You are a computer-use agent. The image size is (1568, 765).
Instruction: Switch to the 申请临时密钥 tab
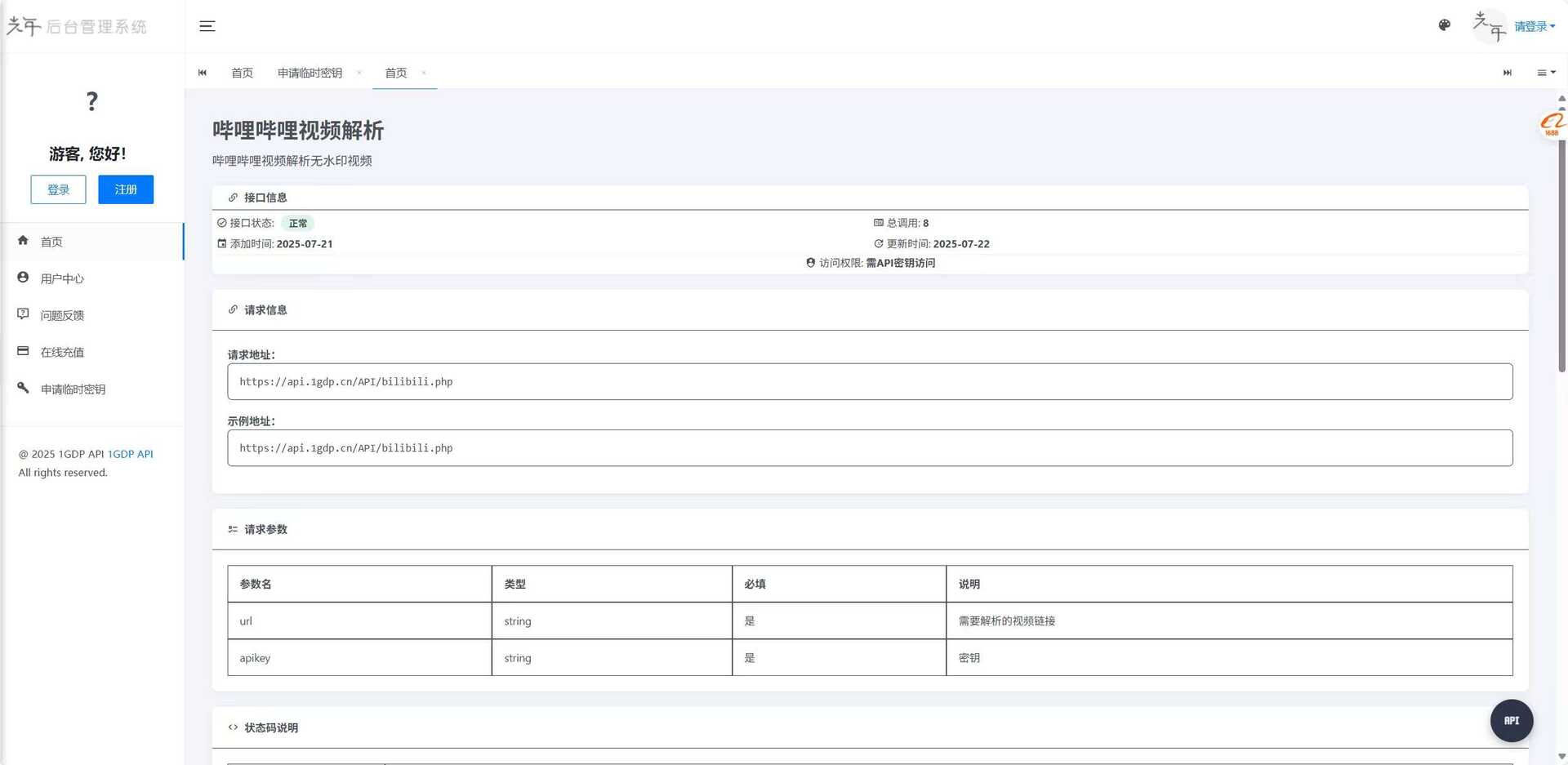tap(310, 73)
